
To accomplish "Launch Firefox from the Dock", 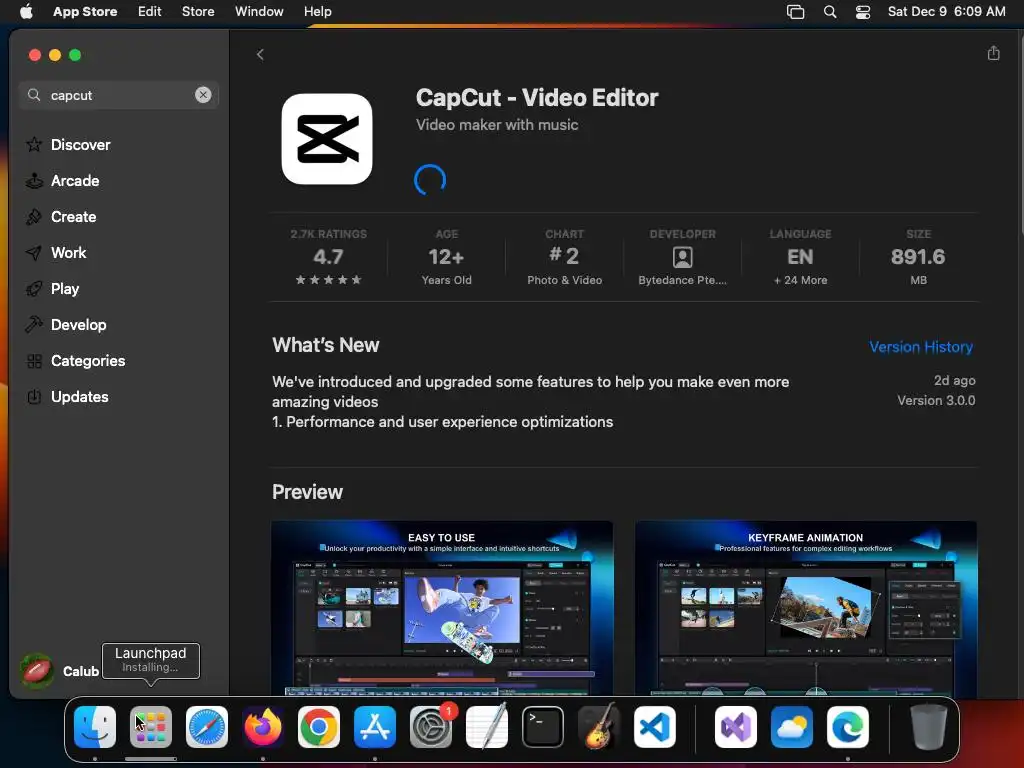I will click(x=263, y=727).
